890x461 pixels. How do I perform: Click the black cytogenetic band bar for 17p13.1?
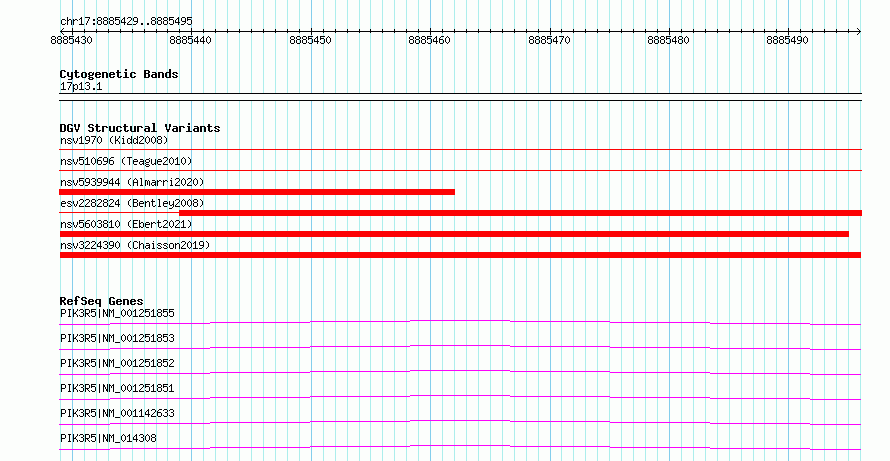click(460, 97)
